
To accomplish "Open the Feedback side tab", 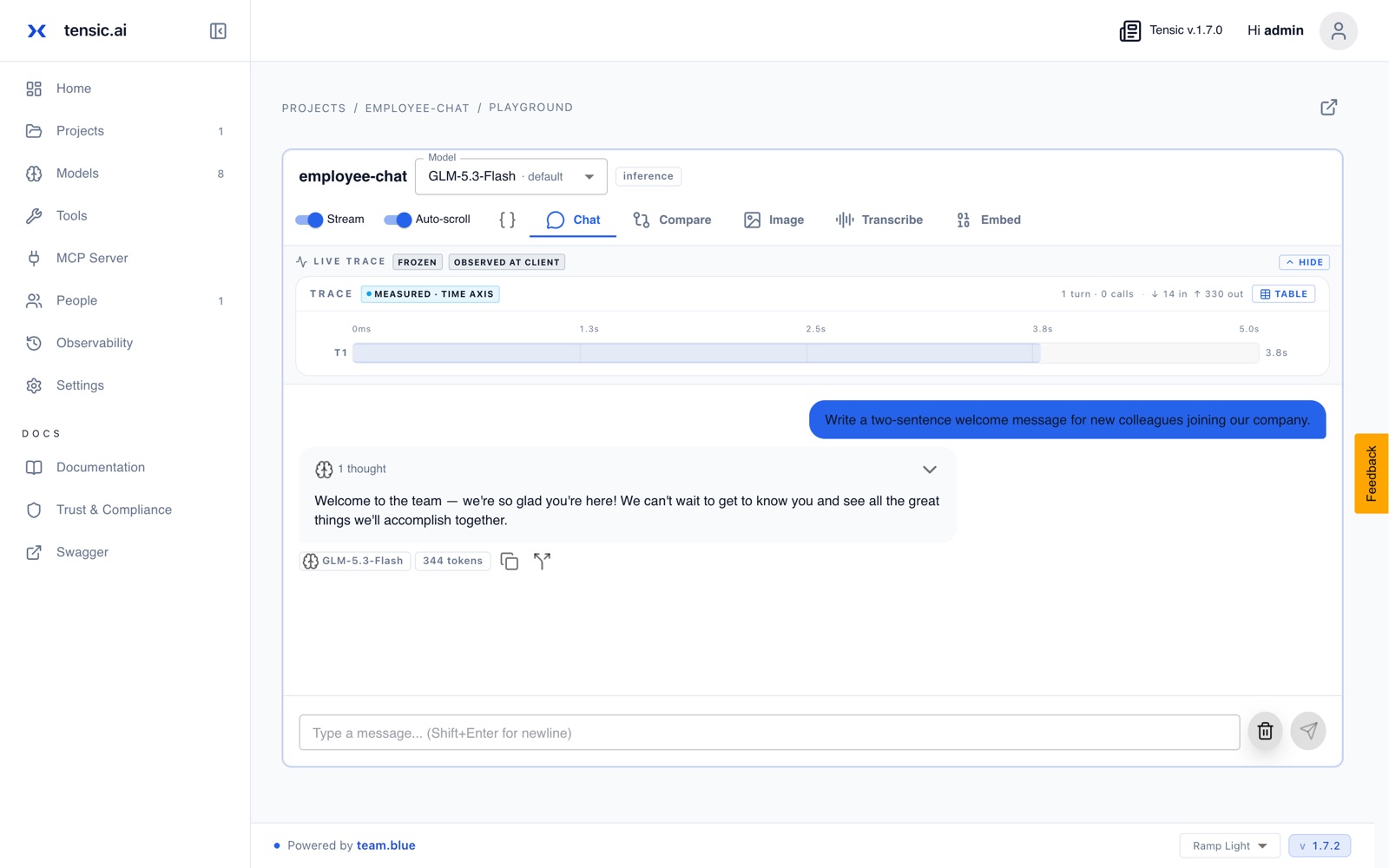I will coord(1372,474).
